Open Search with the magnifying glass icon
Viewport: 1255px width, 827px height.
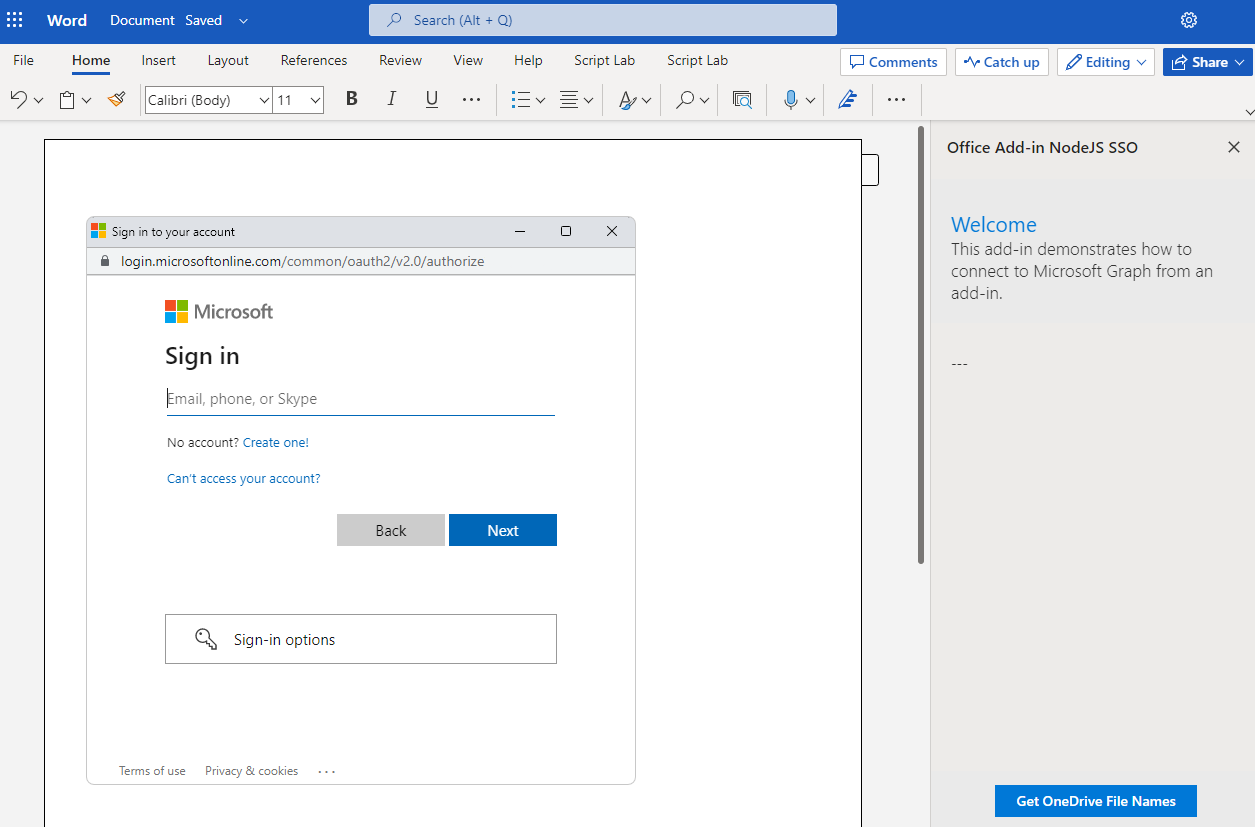pos(684,99)
